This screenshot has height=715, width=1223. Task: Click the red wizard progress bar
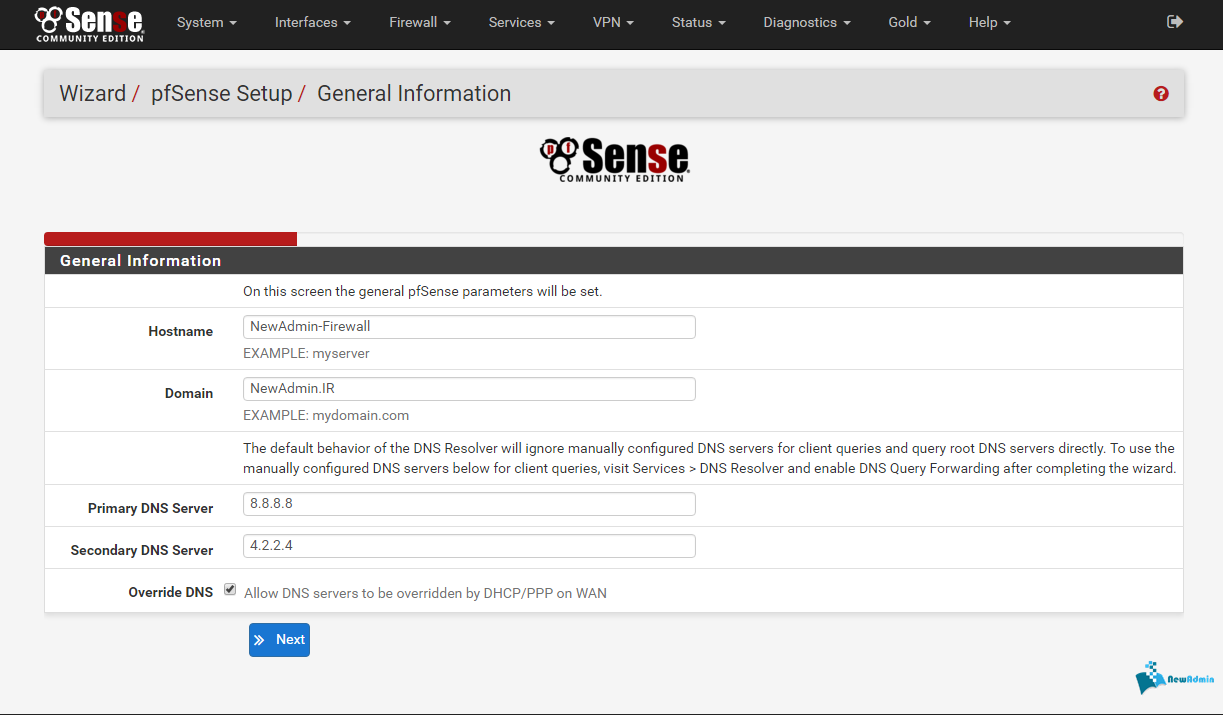[x=171, y=239]
